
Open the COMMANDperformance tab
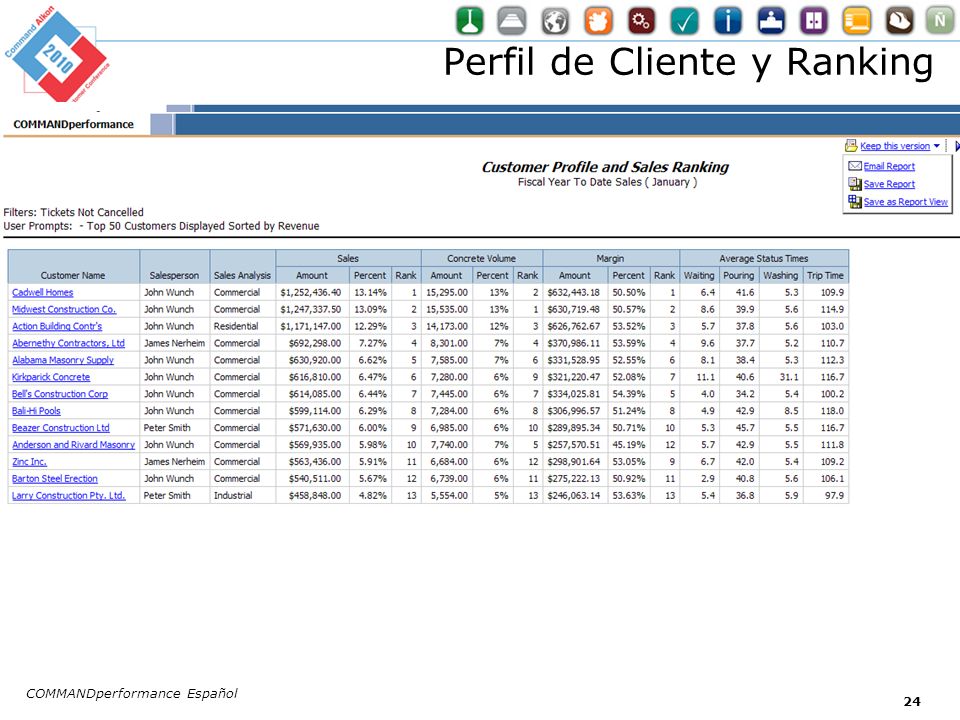[x=73, y=124]
